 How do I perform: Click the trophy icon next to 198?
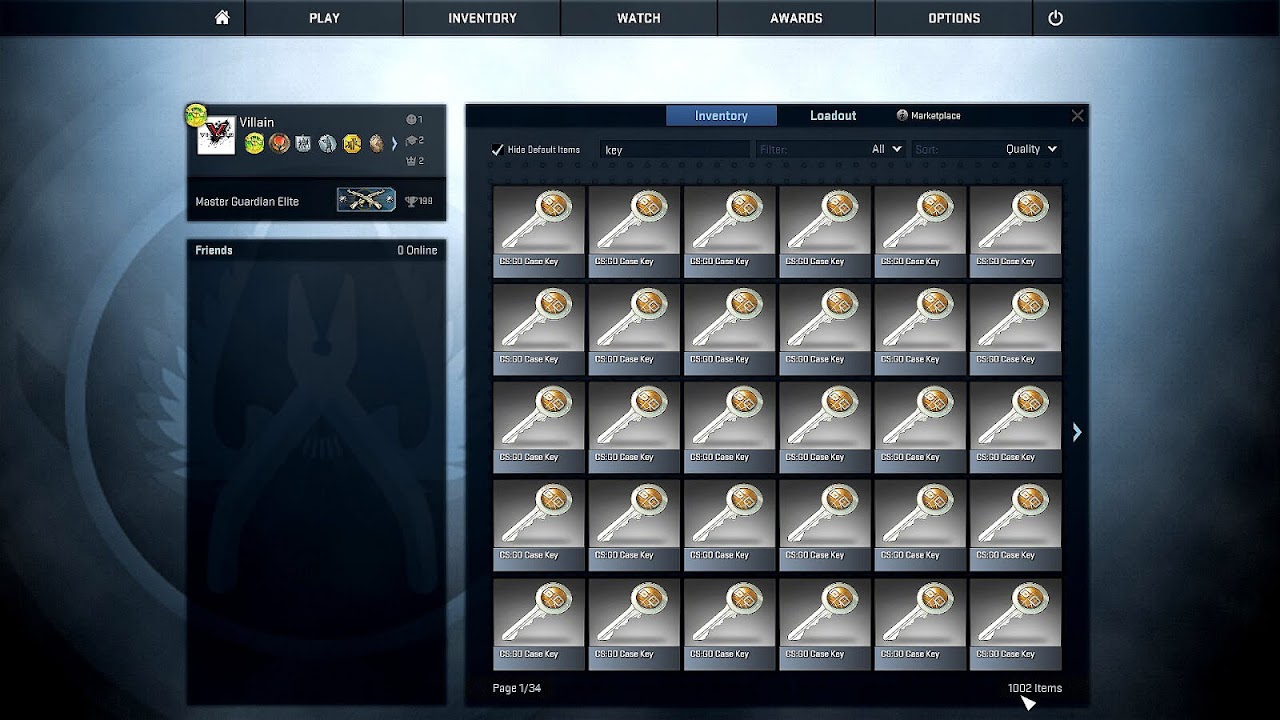pyautogui.click(x=413, y=200)
